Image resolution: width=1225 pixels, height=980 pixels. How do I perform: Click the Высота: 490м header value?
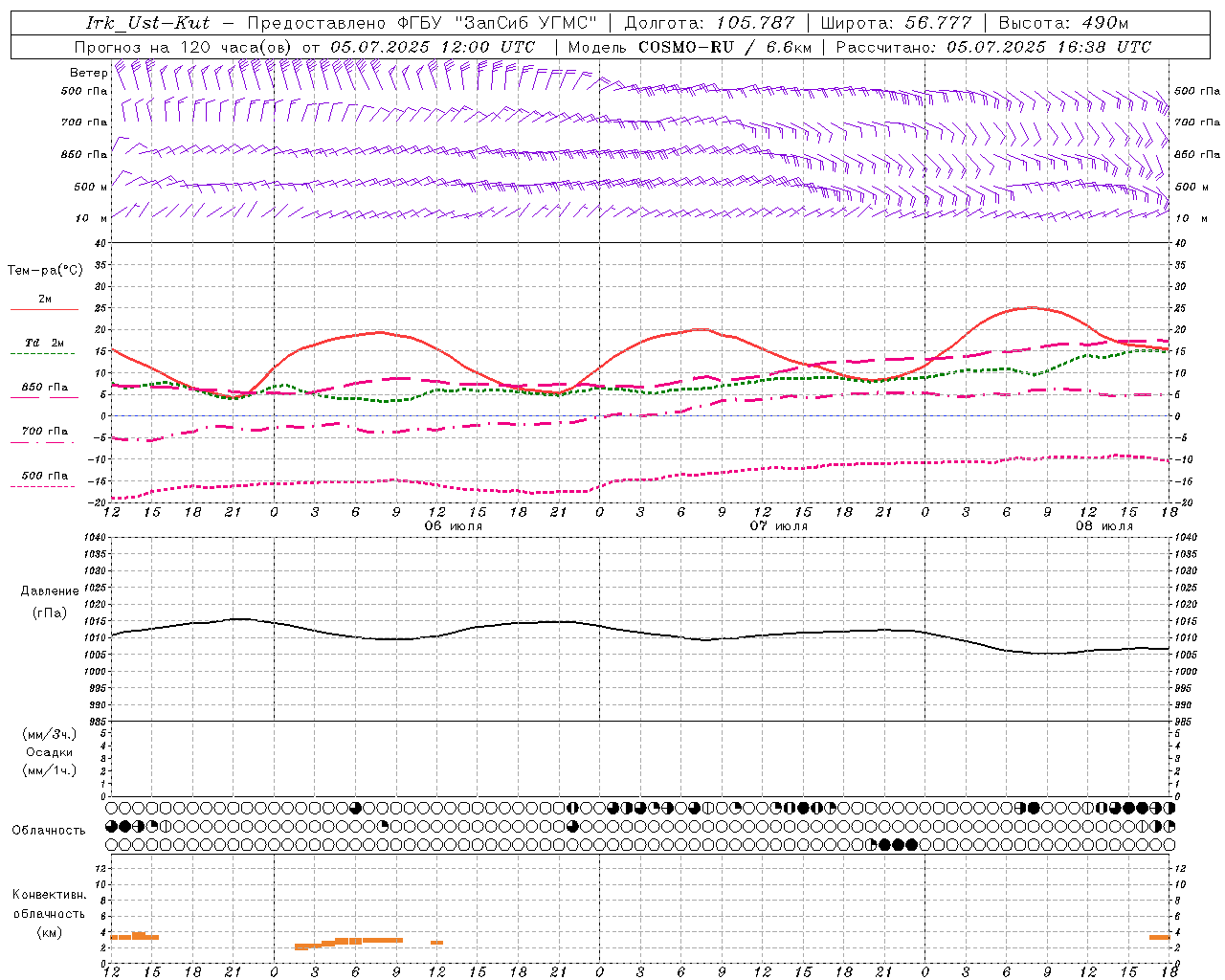[x=1062, y=23]
